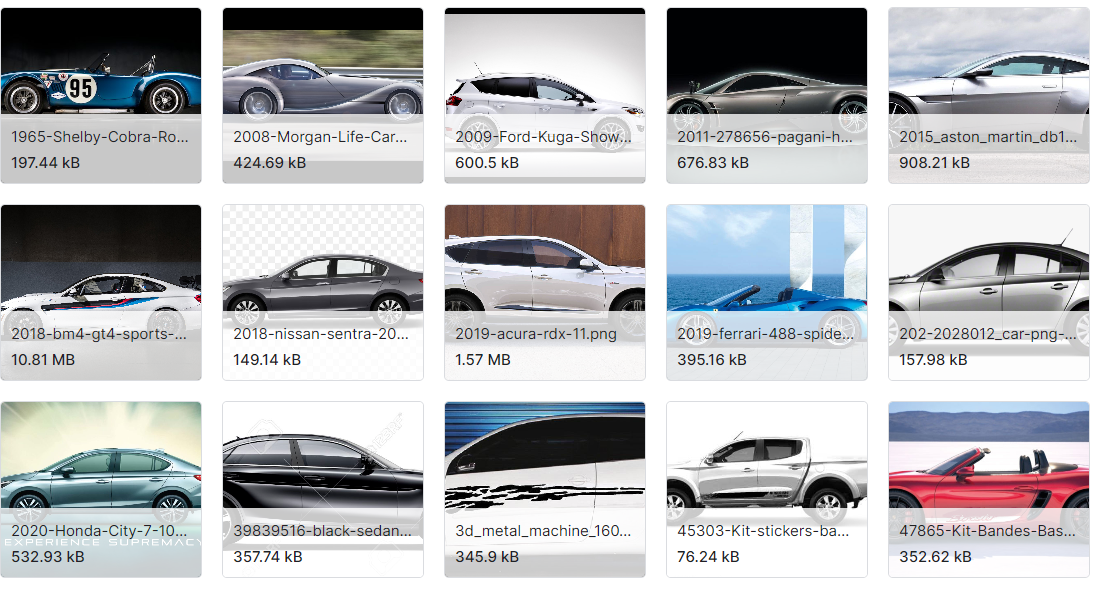
Task: Select the 202-2028012_car-png image
Action: 988,265
